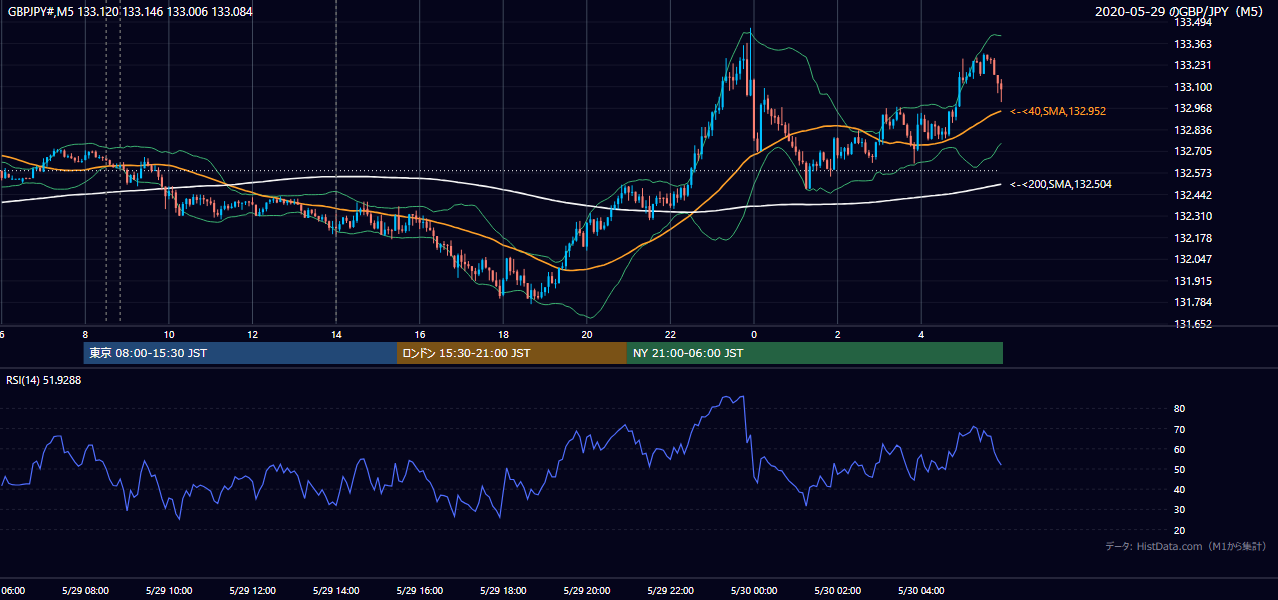Click RSI scale value 30
1278x600 pixels.
point(1179,510)
